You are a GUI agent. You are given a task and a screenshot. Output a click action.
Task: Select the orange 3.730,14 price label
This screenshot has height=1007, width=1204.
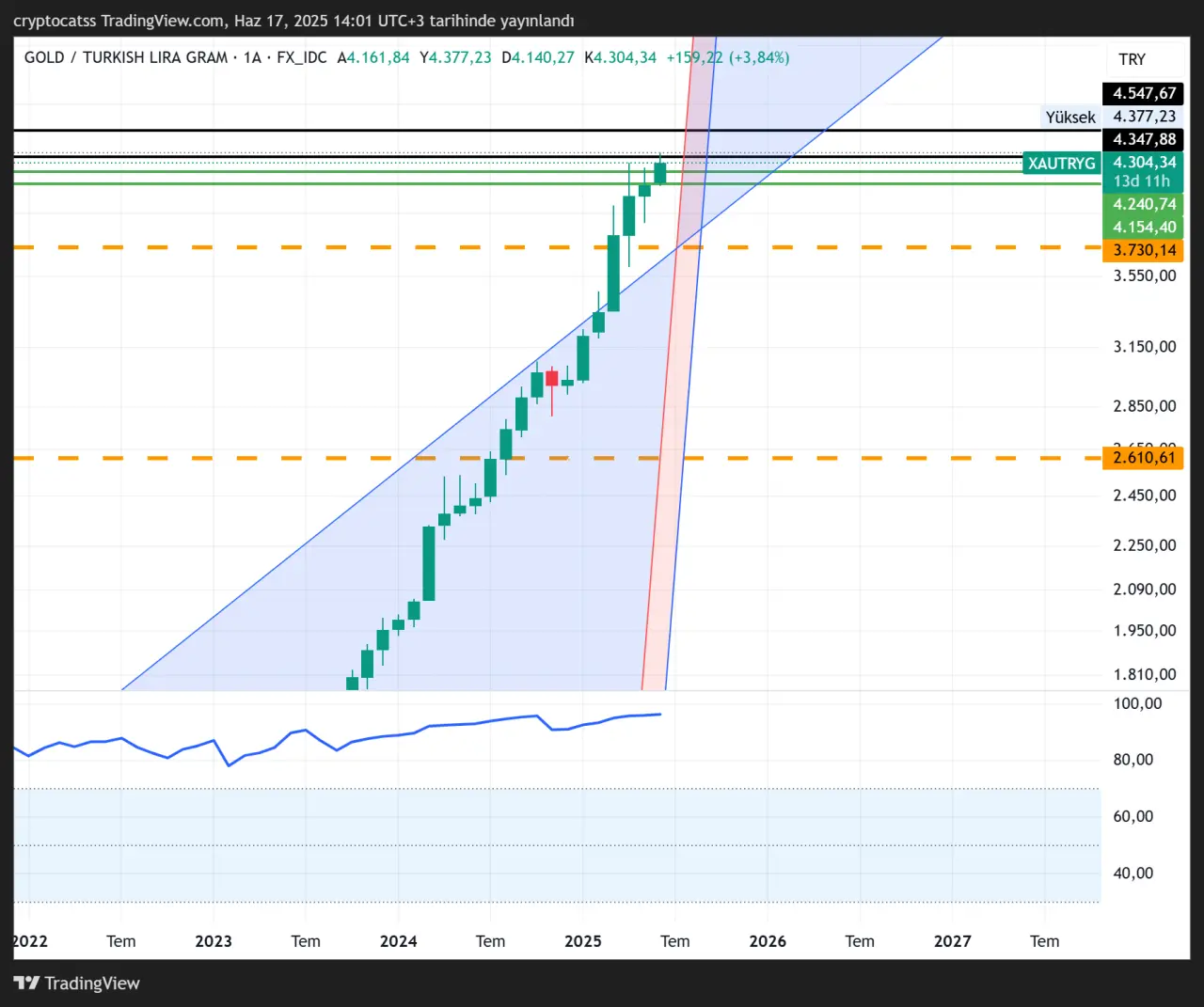pyautogui.click(x=1144, y=250)
